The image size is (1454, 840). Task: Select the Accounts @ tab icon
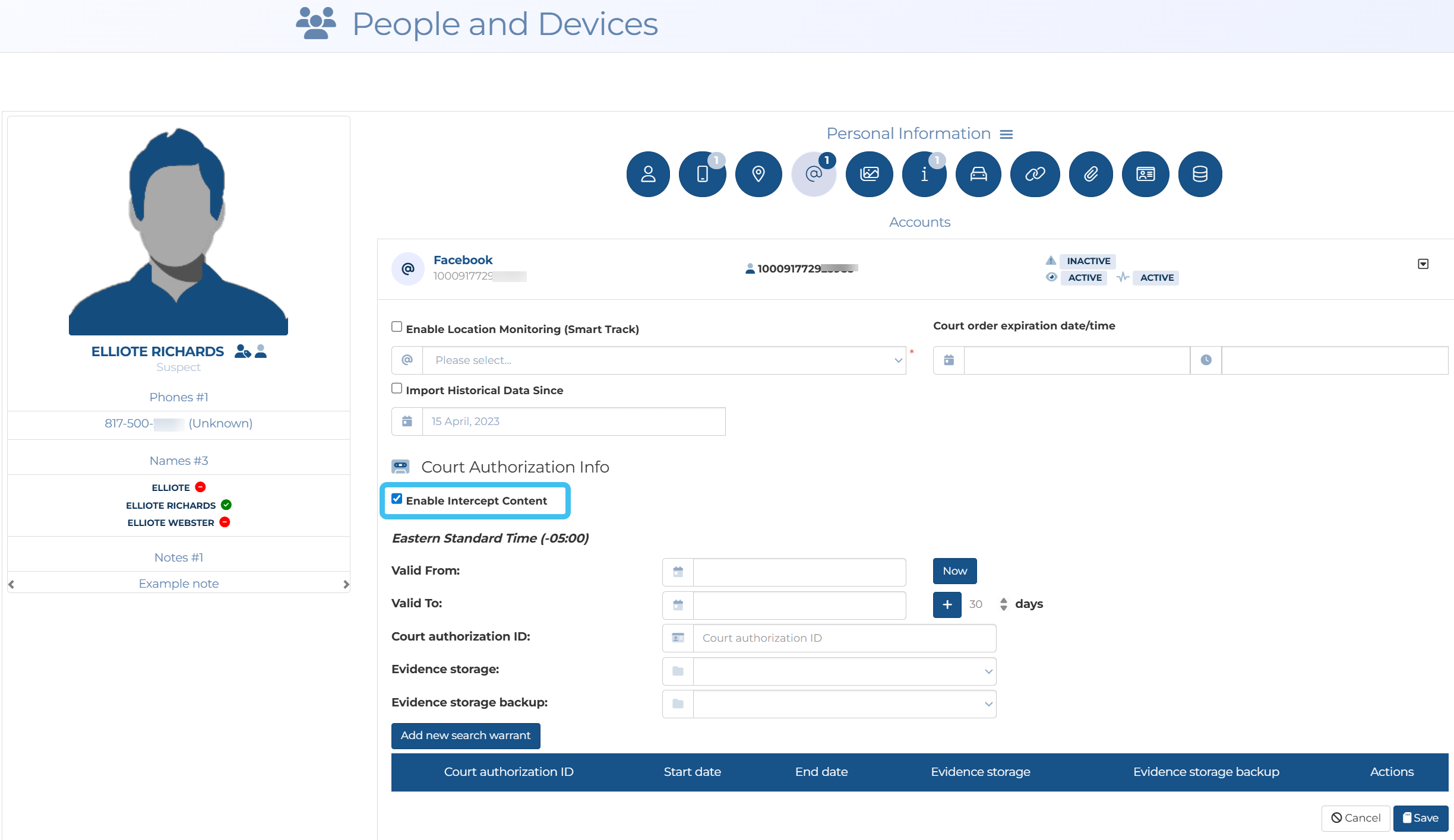[813, 174]
